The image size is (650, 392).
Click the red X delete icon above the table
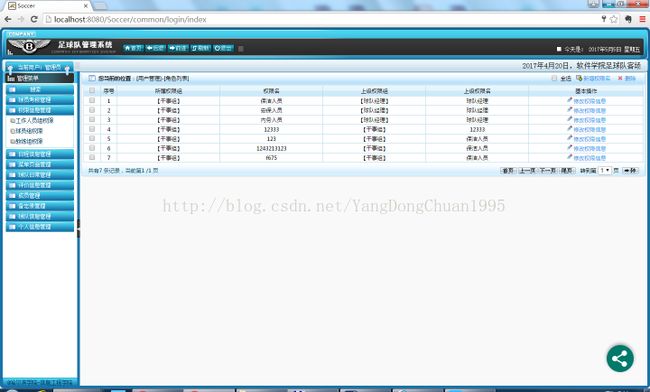click(620, 78)
